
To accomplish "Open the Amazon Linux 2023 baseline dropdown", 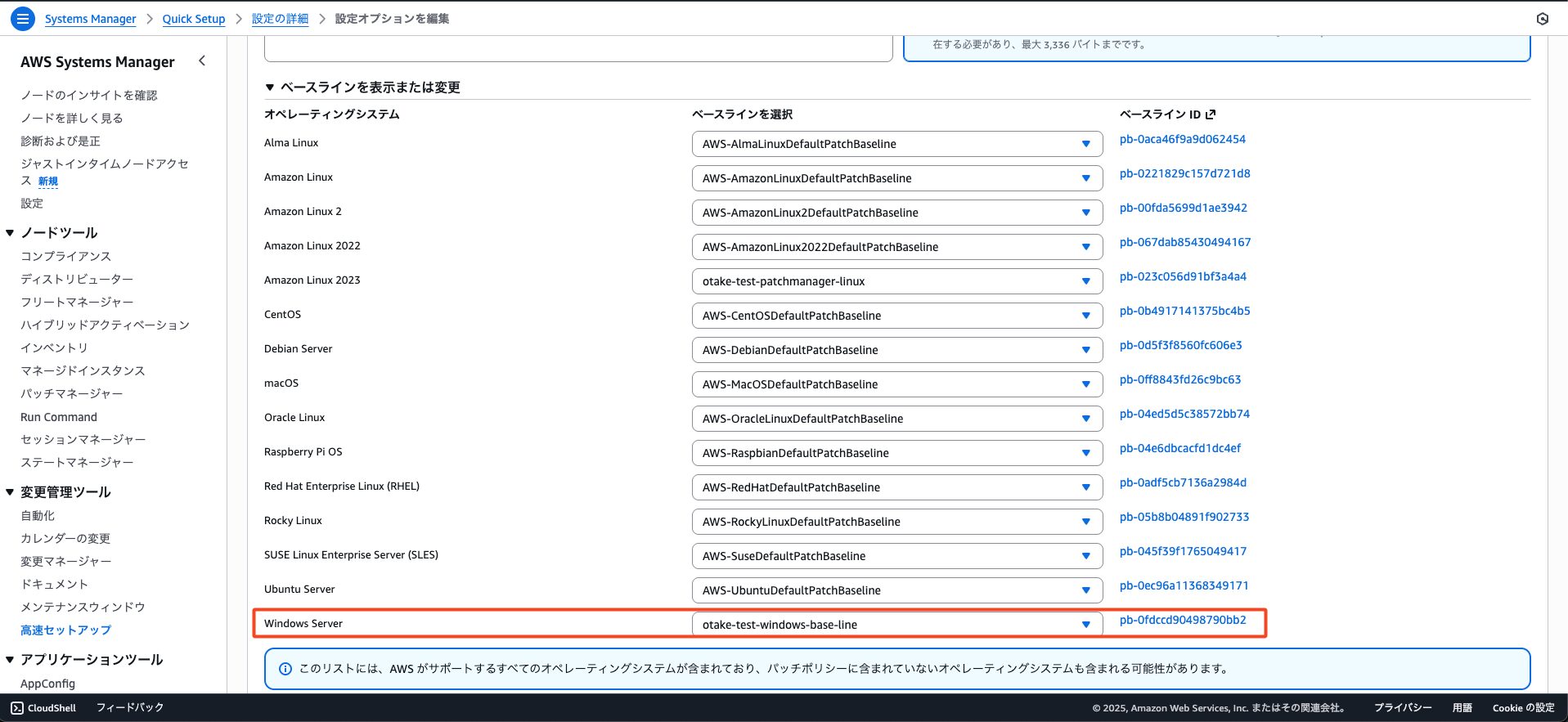I will coord(896,281).
